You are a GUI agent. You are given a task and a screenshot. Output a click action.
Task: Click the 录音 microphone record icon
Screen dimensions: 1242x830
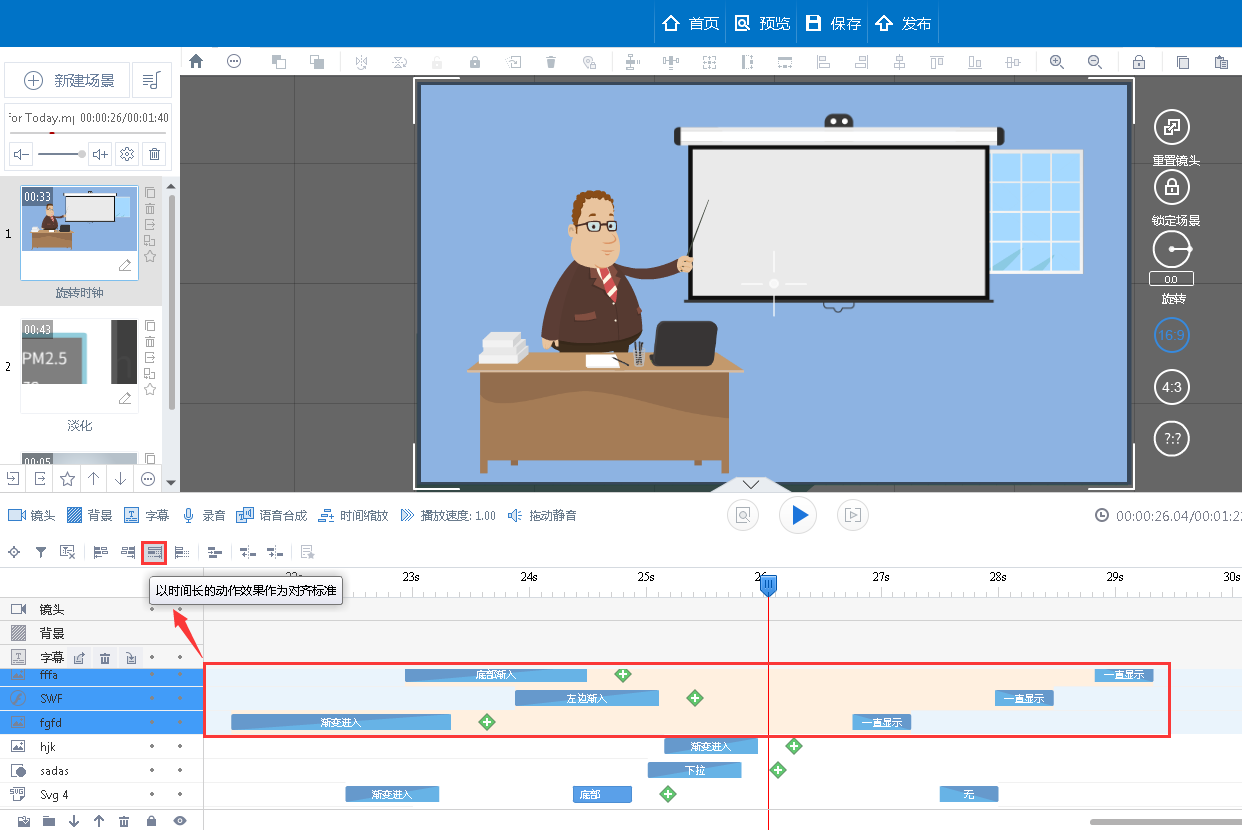(x=188, y=516)
